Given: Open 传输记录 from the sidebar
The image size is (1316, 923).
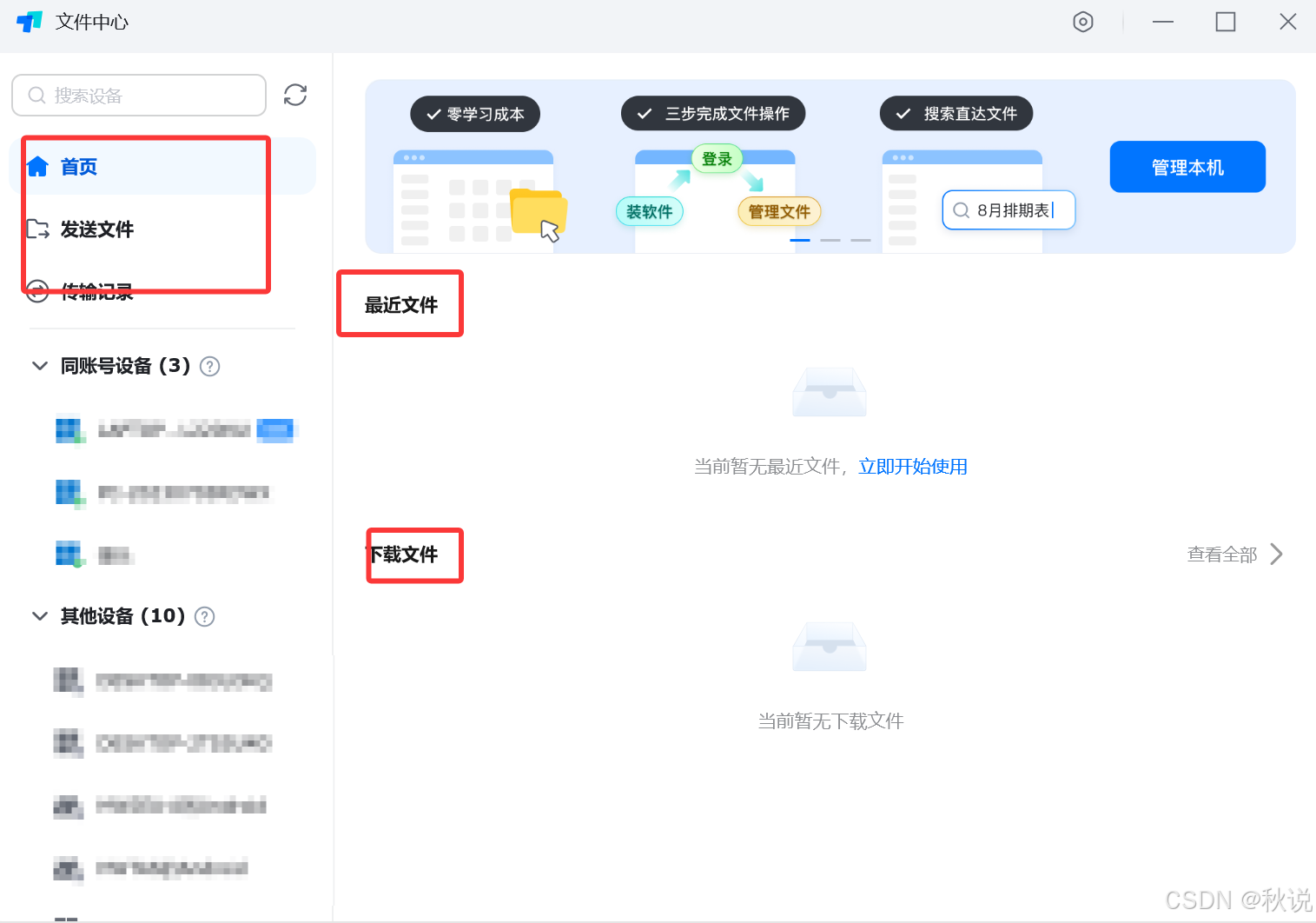Looking at the screenshot, I should click(96, 292).
